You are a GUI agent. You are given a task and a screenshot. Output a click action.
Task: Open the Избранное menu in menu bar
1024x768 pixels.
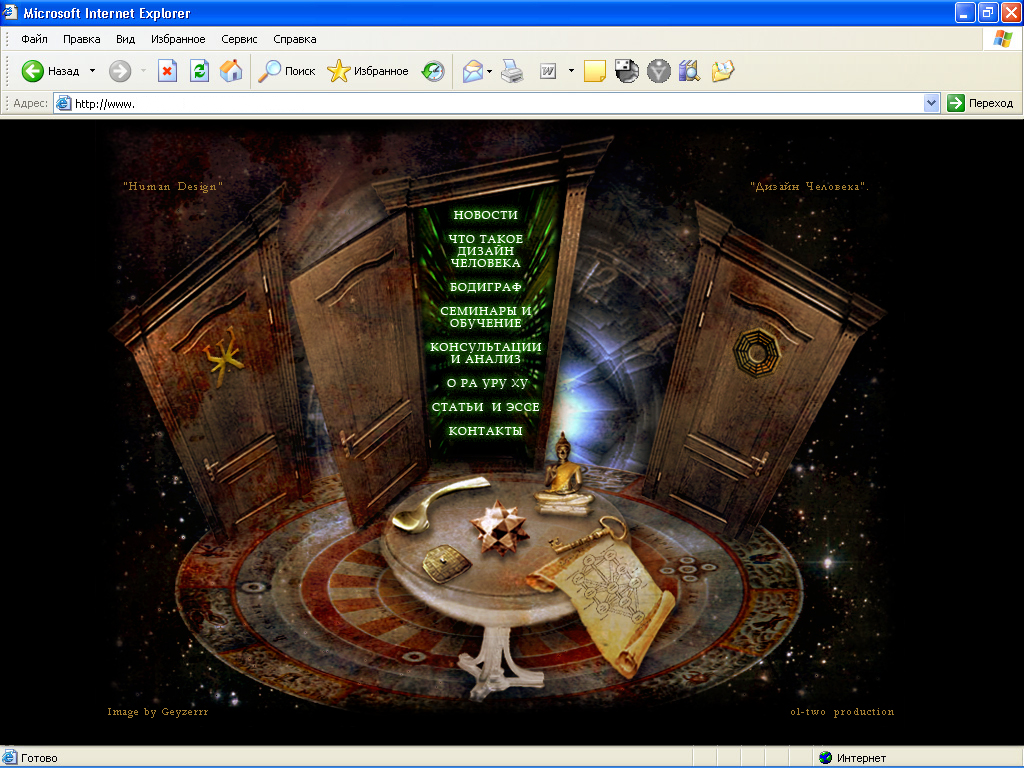(178, 39)
